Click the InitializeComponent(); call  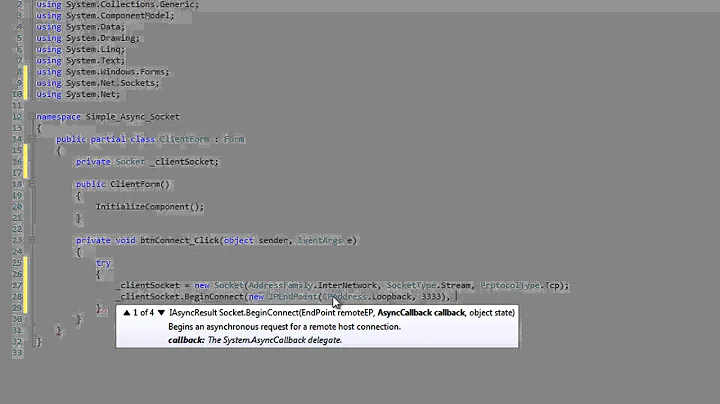[150, 207]
